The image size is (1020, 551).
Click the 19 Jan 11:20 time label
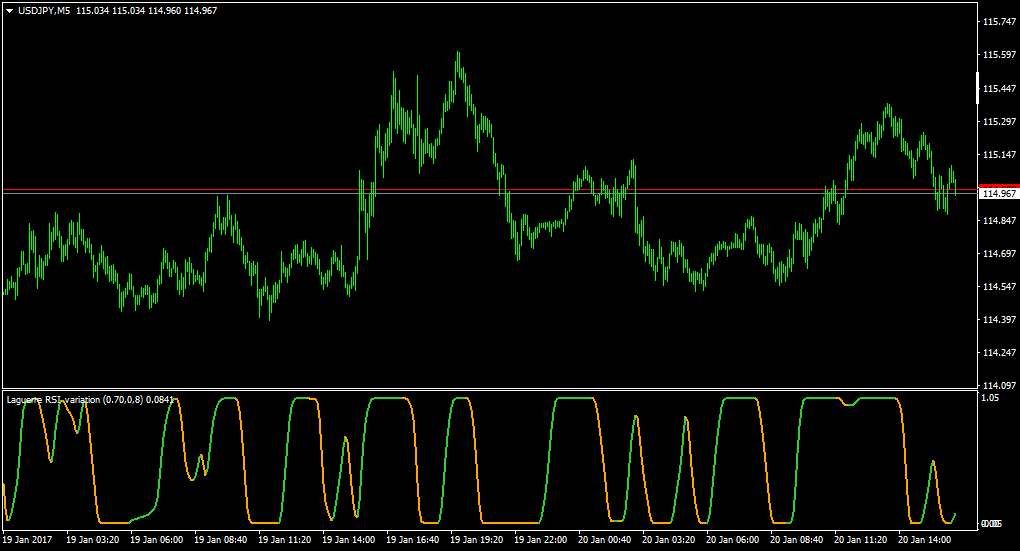[285, 539]
